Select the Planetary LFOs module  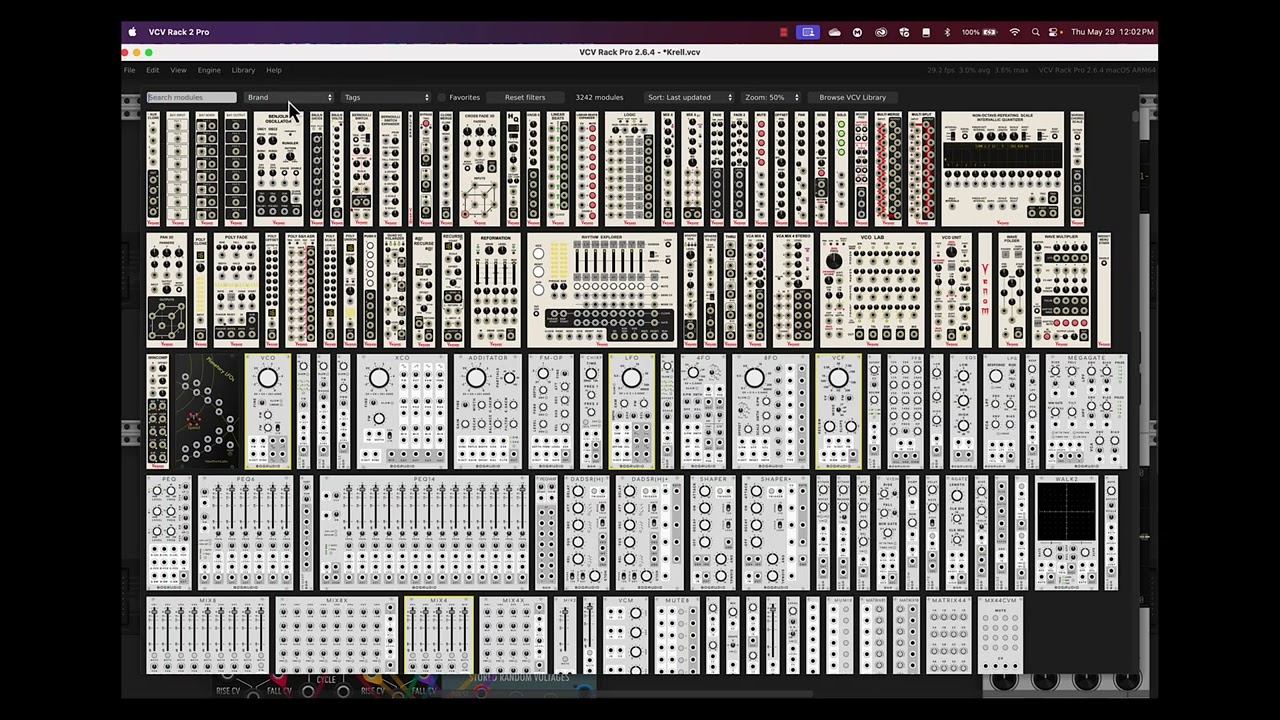(207, 411)
